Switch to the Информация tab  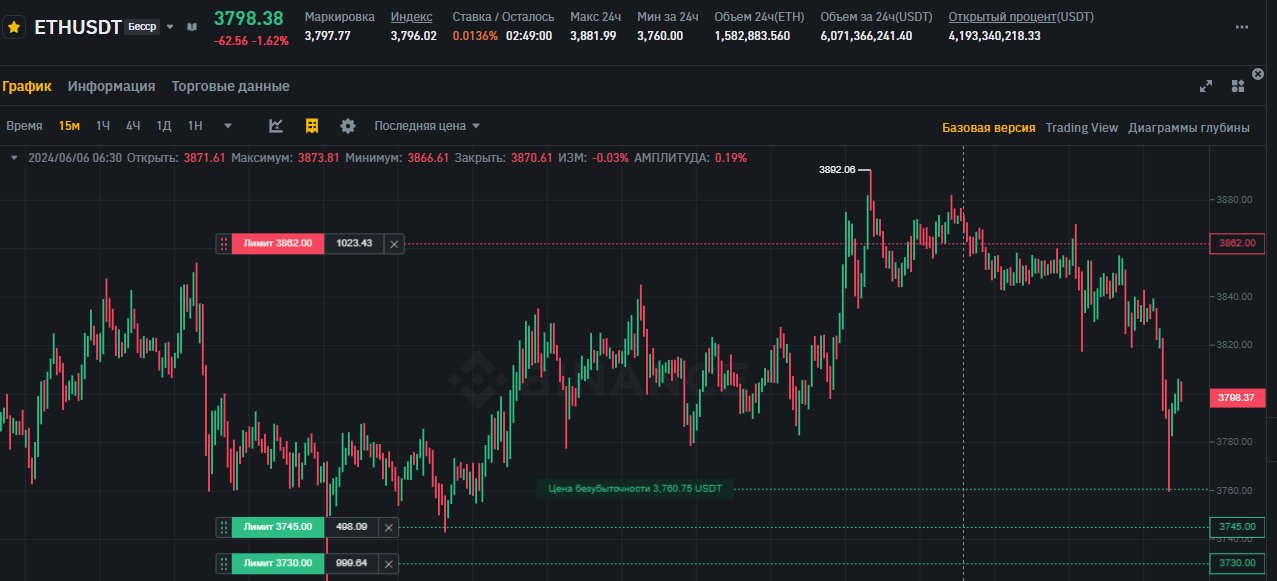[111, 87]
